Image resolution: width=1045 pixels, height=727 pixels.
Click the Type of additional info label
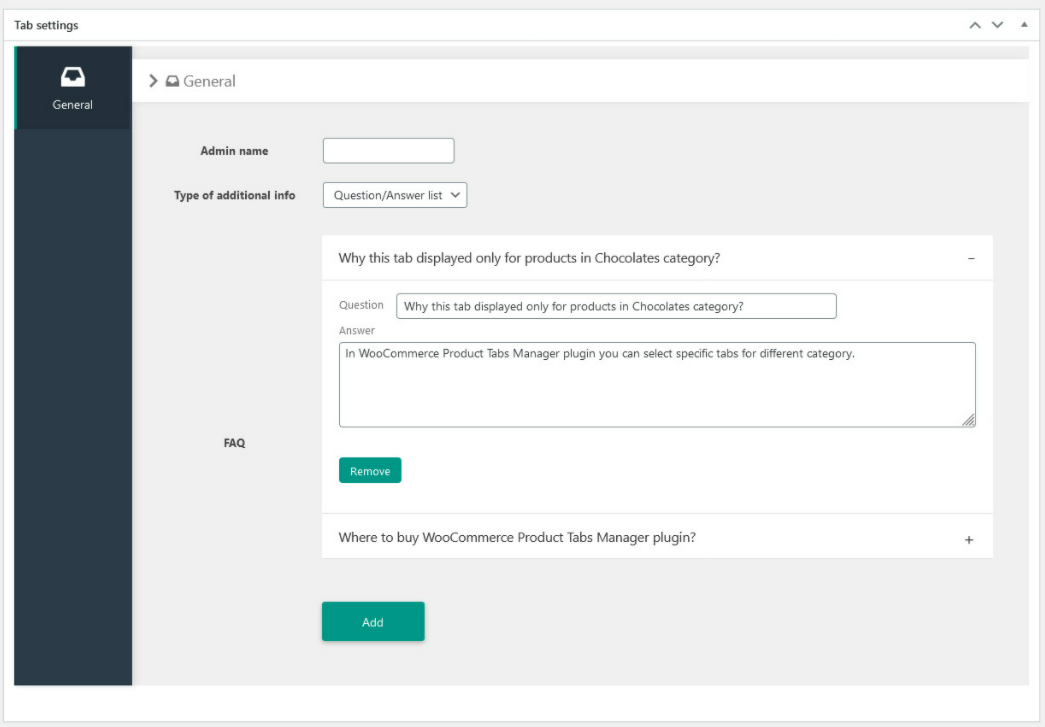tap(235, 195)
